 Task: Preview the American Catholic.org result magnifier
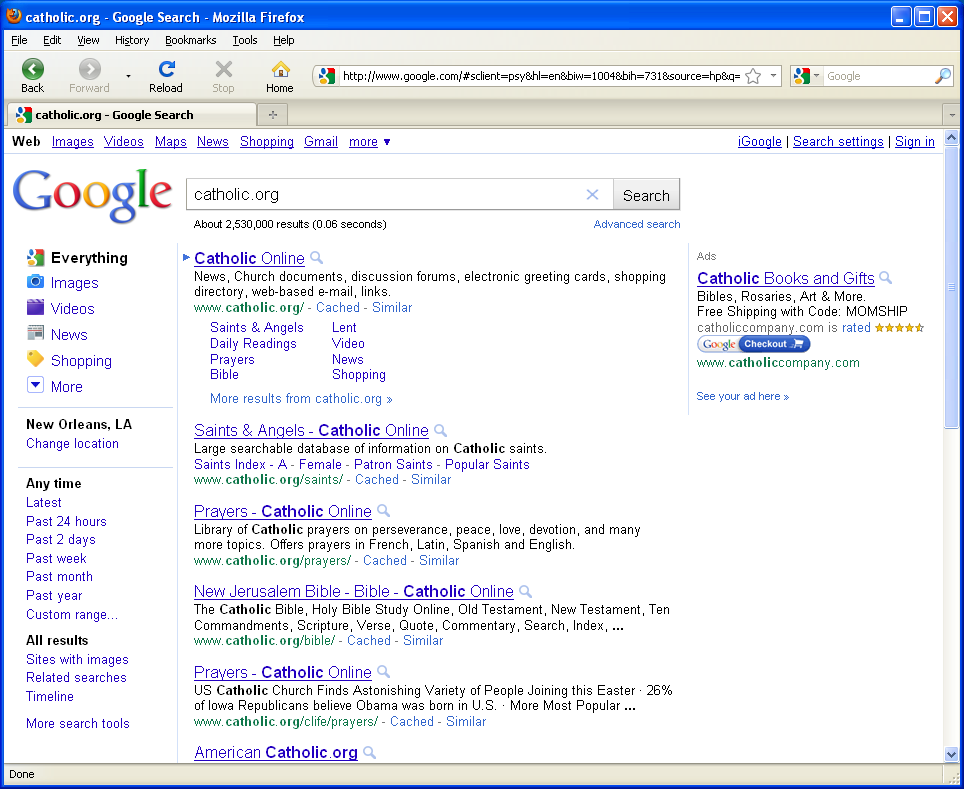pyautogui.click(x=369, y=752)
